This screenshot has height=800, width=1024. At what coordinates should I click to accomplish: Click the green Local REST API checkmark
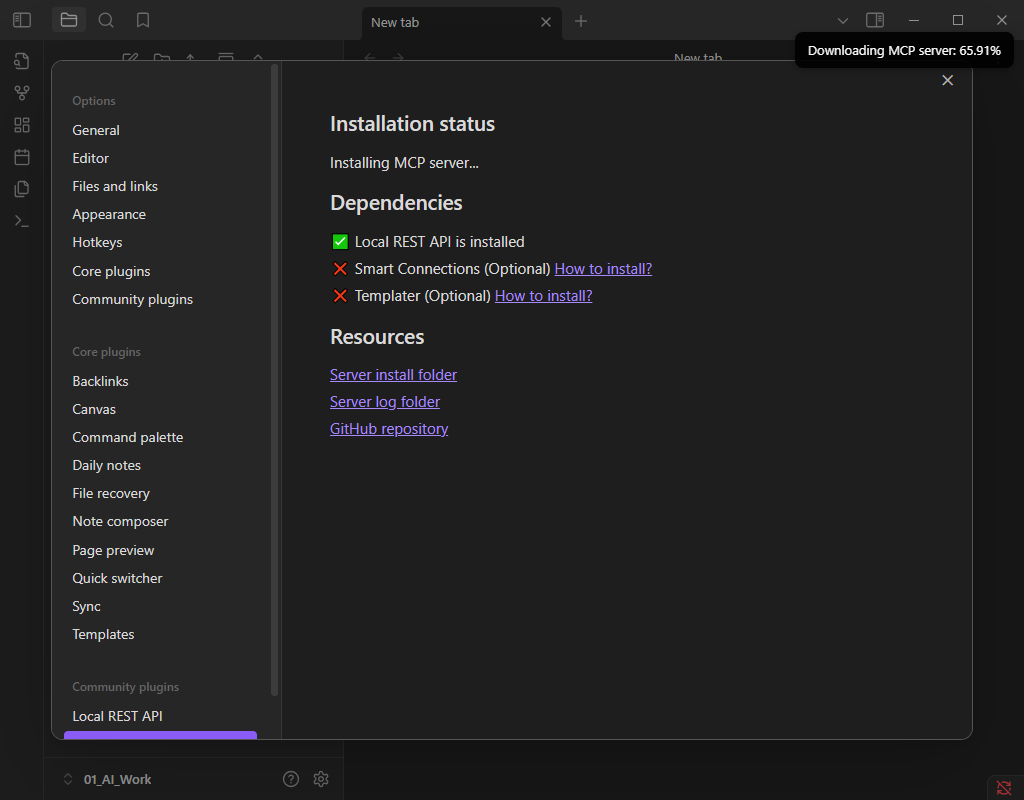[340, 242]
